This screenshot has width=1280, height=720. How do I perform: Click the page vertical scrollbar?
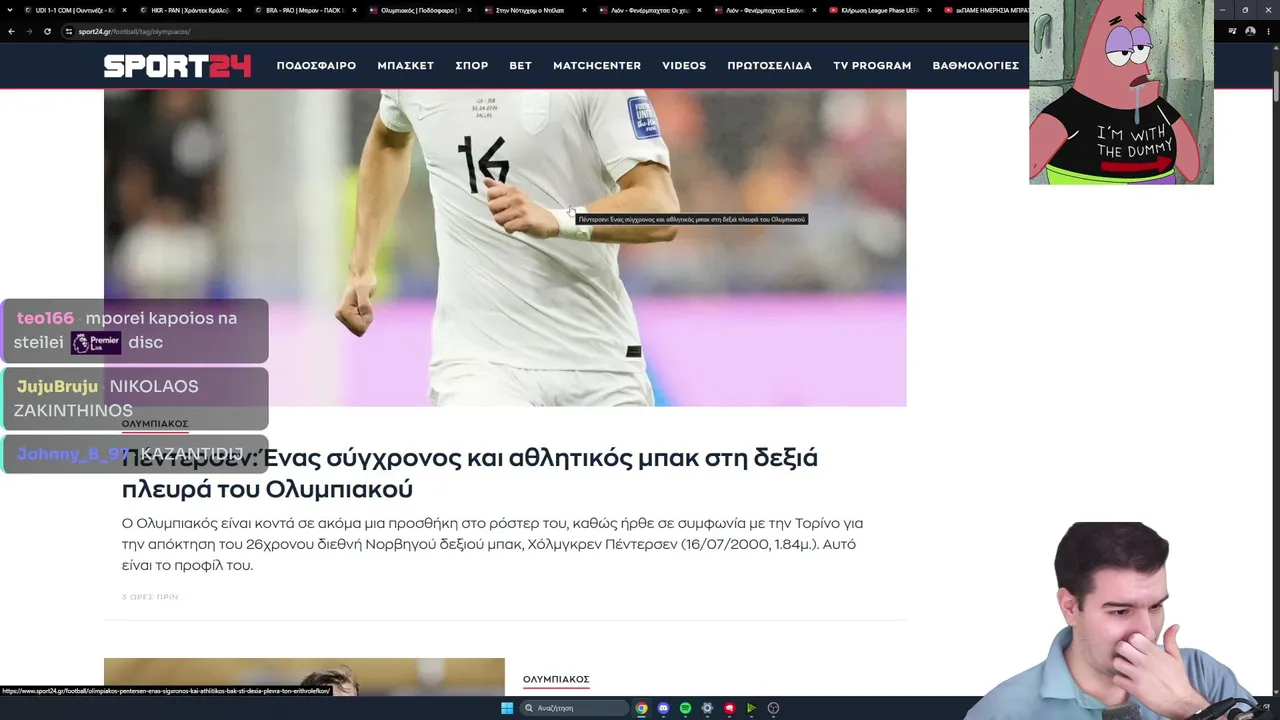click(x=1275, y=84)
